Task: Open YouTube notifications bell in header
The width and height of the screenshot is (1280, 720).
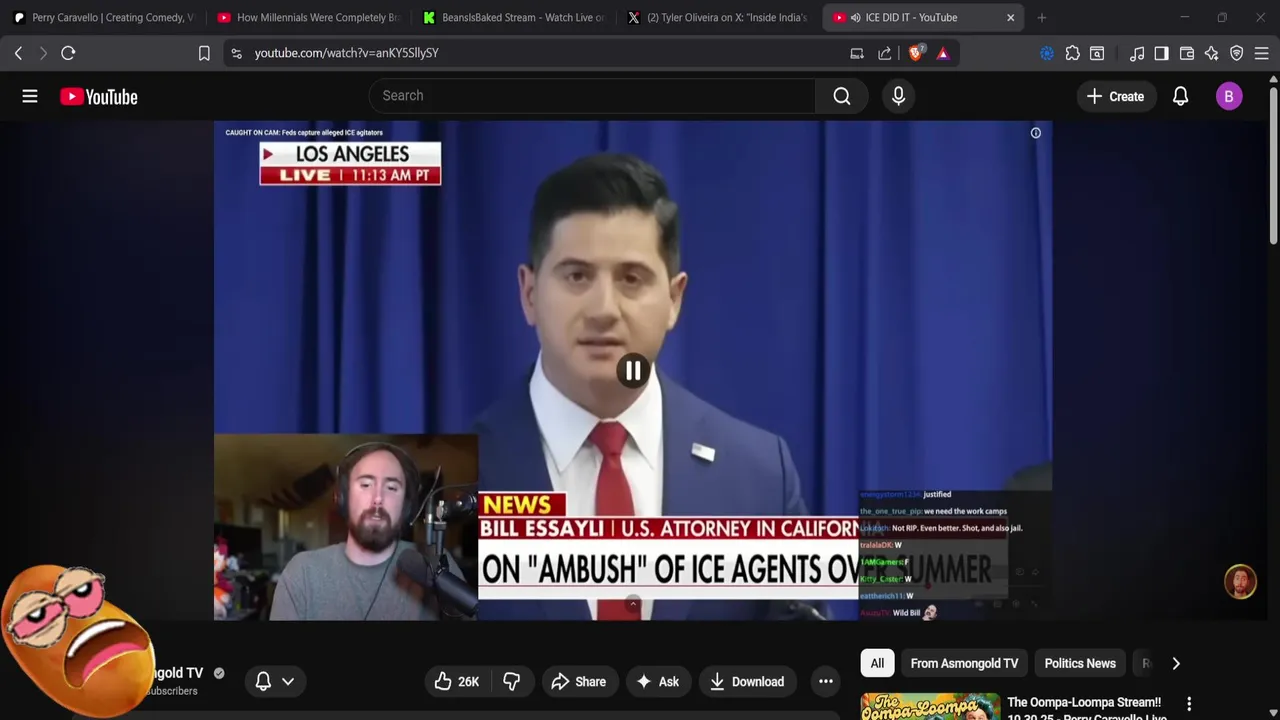Action: coord(1180,96)
